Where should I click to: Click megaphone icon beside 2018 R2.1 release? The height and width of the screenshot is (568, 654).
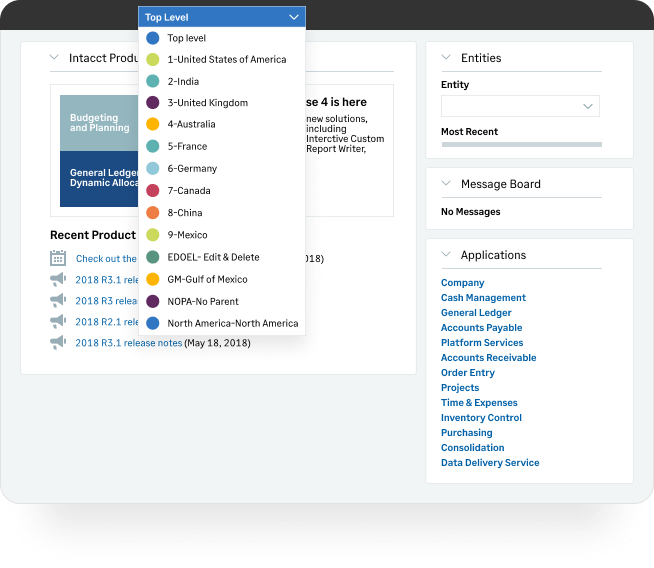[x=58, y=321]
